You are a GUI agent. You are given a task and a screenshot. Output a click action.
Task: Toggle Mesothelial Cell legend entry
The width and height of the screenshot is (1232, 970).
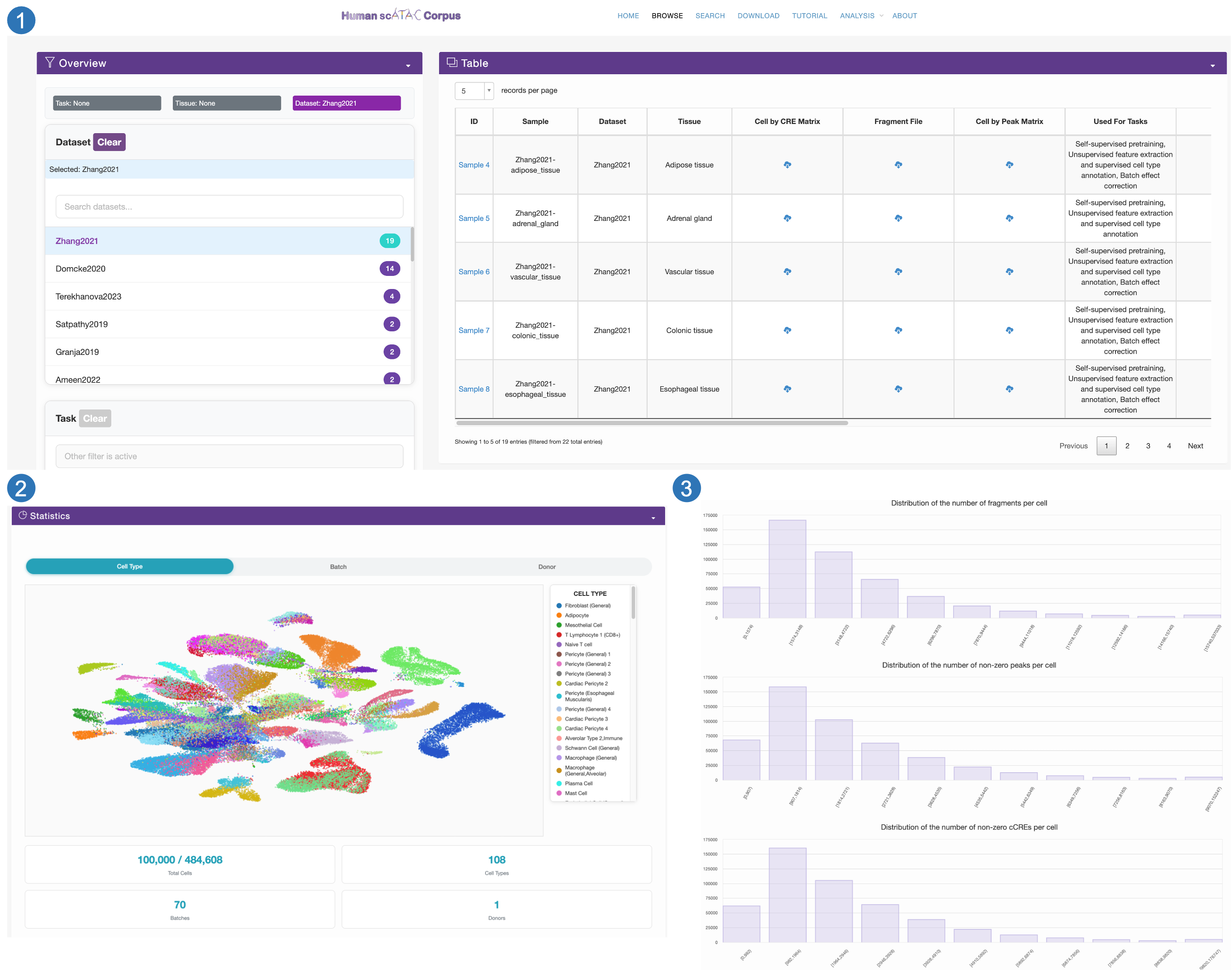[583, 625]
